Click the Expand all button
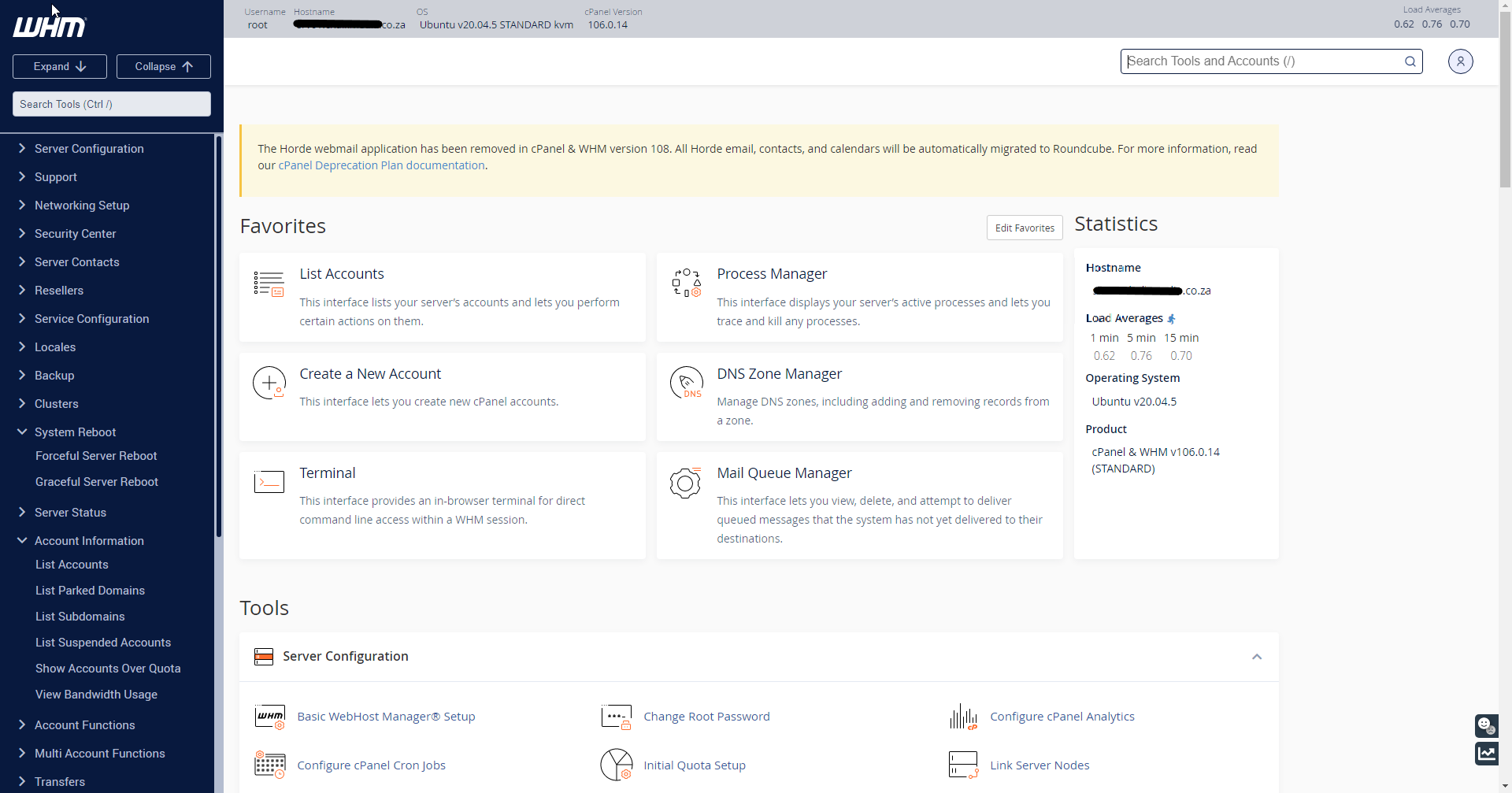 point(60,67)
